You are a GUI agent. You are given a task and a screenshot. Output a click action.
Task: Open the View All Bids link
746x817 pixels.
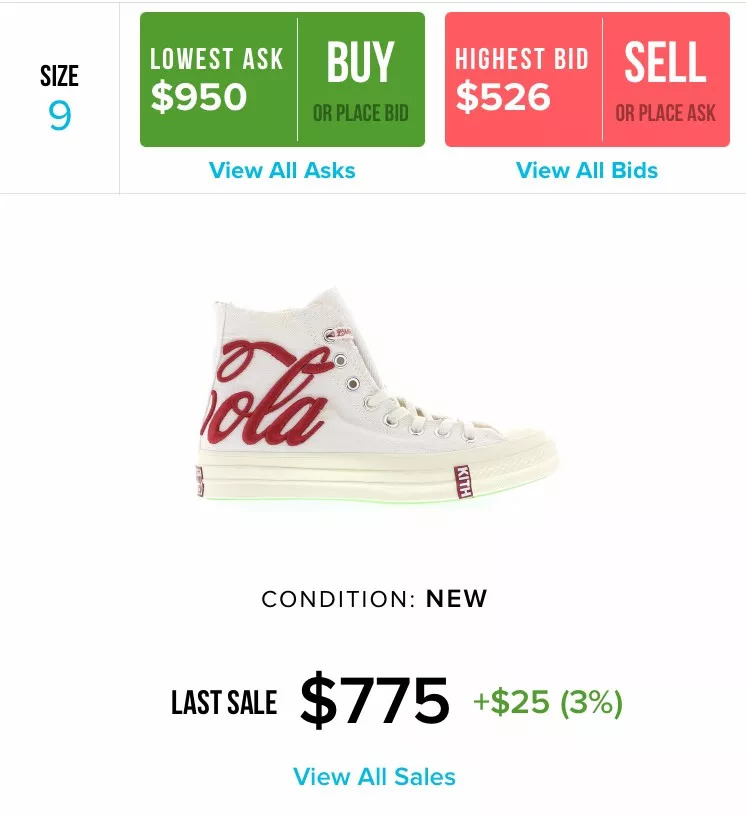point(587,170)
